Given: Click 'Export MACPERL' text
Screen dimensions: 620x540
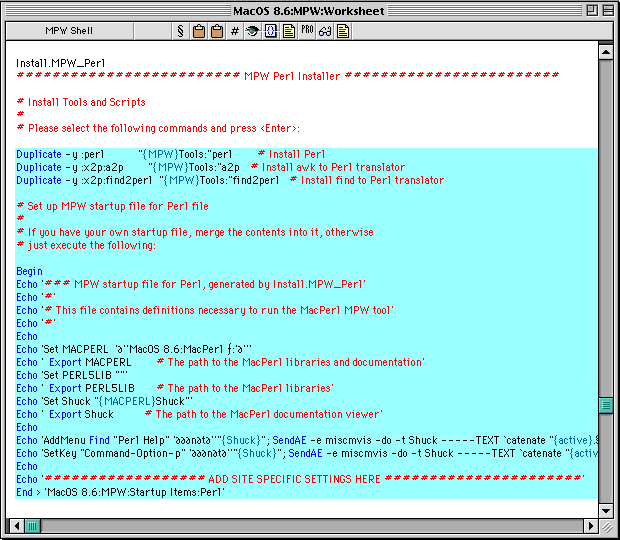Looking at the screenshot, I should coord(90,363).
